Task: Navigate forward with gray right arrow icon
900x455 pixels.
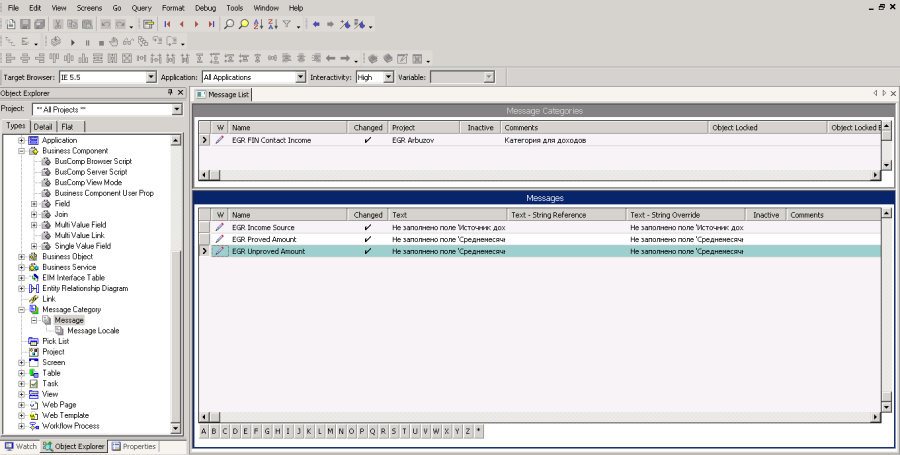Action: tap(330, 24)
